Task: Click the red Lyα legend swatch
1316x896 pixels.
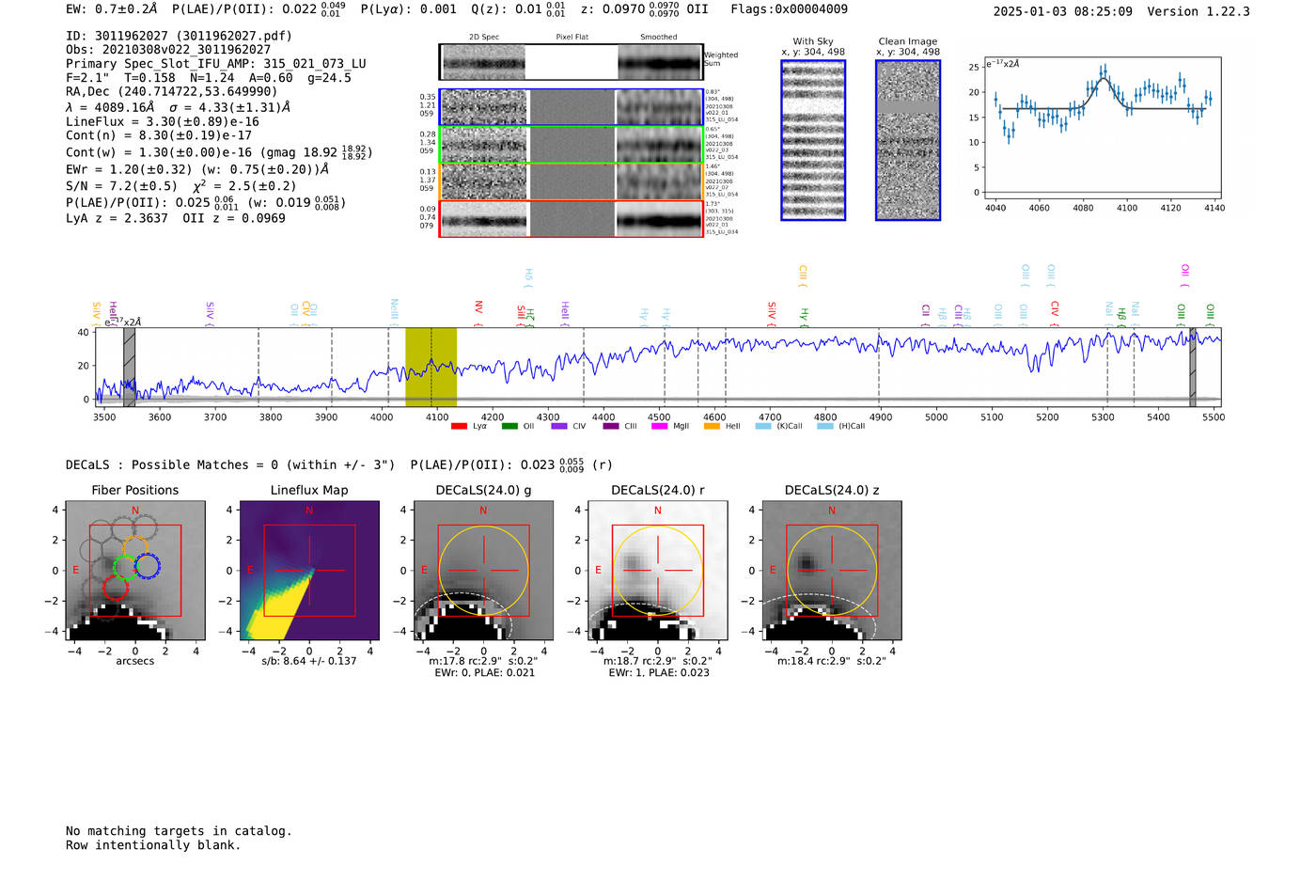Action: pos(459,426)
